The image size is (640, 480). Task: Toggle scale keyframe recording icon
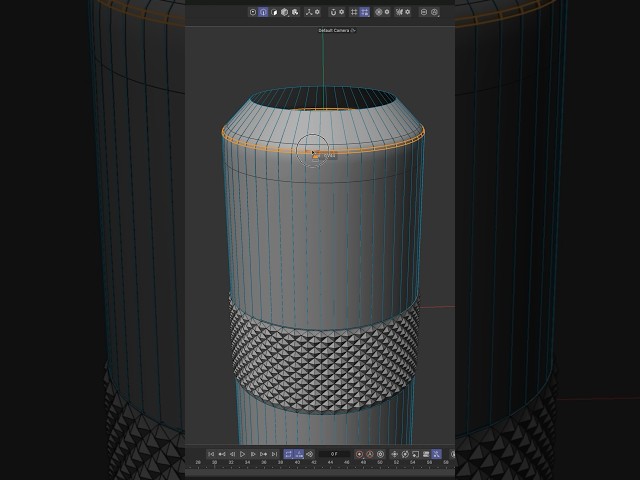(416, 454)
